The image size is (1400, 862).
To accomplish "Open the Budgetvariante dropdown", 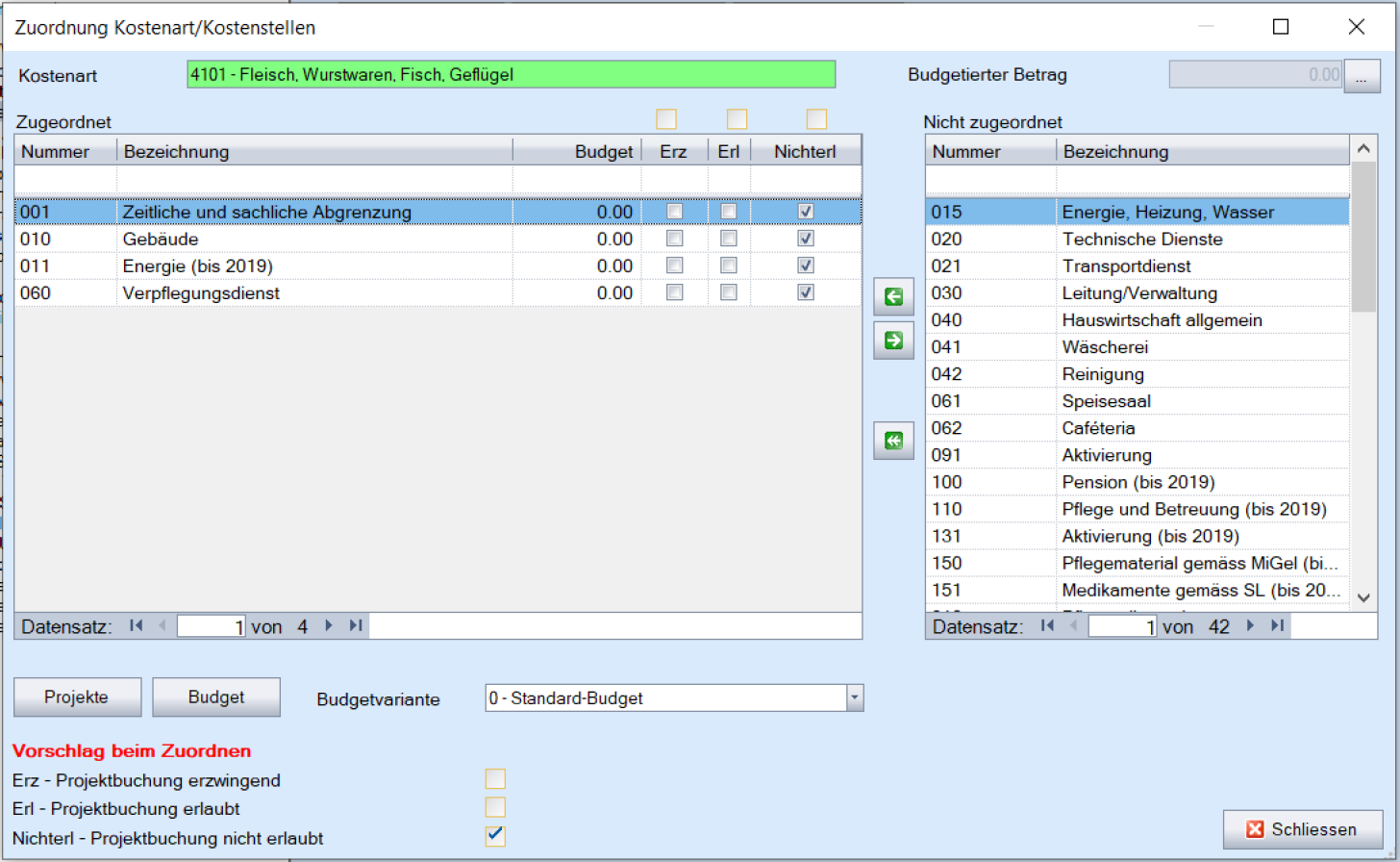I will tap(854, 698).
